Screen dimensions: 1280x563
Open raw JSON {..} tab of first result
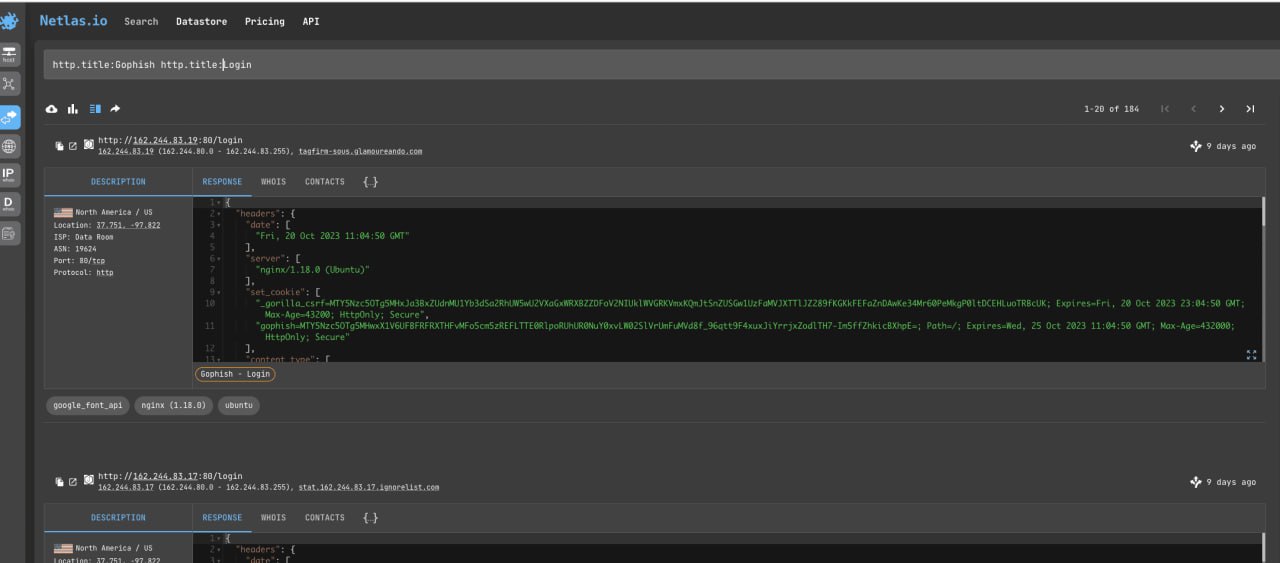pyautogui.click(x=370, y=182)
